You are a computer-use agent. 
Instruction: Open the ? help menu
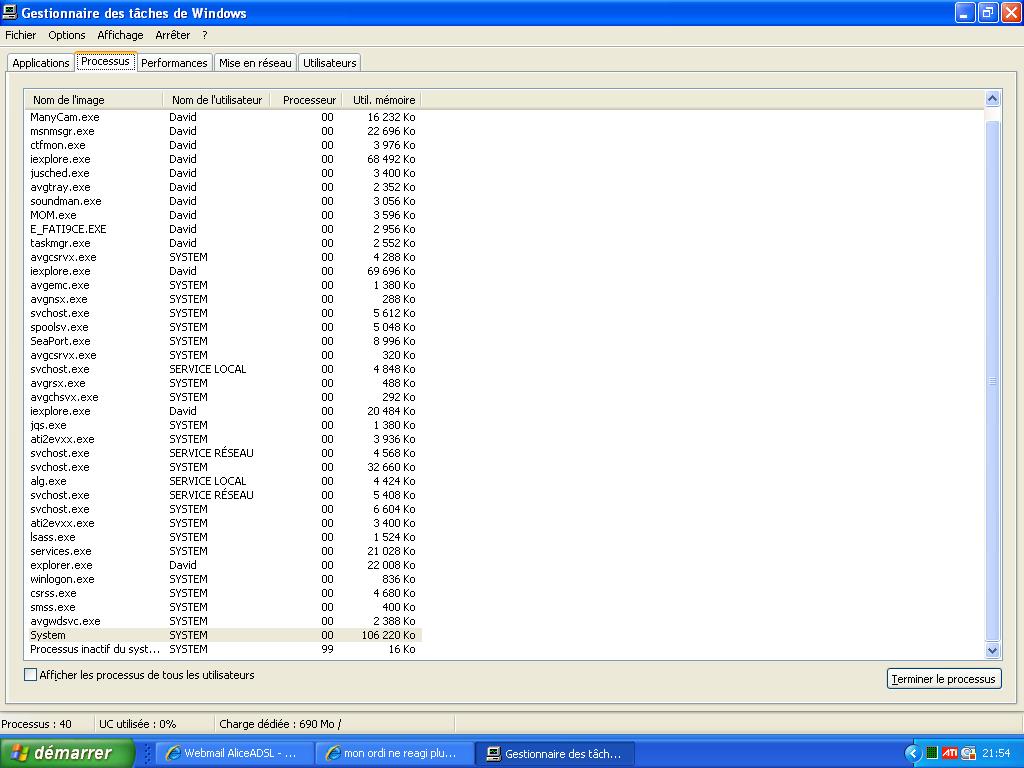tap(204, 35)
